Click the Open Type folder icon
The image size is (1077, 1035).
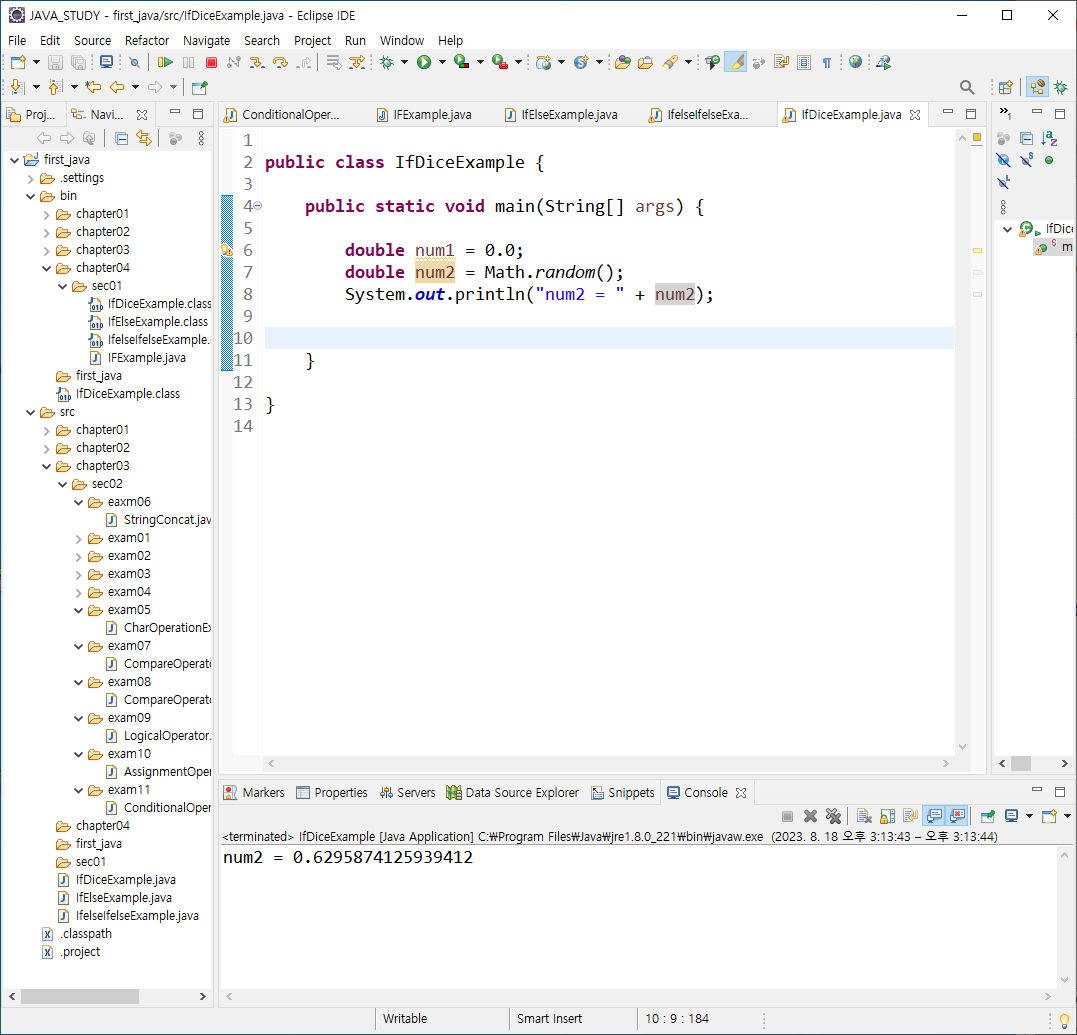coord(623,62)
